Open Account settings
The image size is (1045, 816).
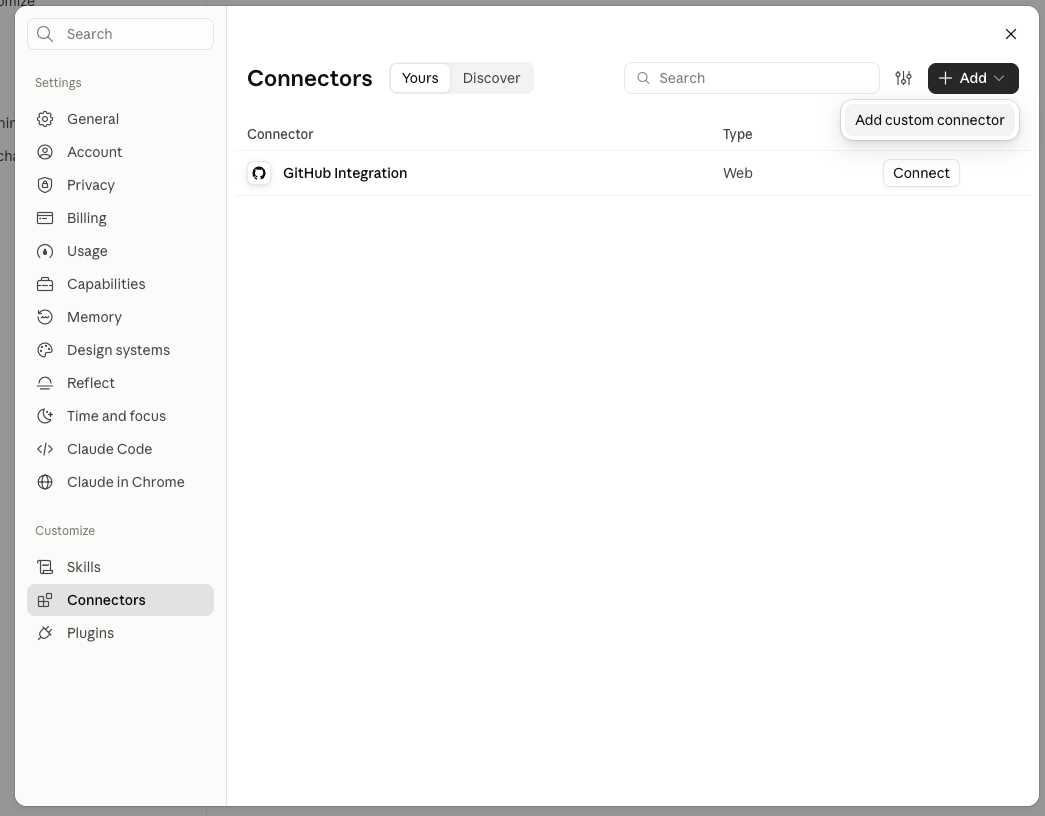click(x=120, y=152)
